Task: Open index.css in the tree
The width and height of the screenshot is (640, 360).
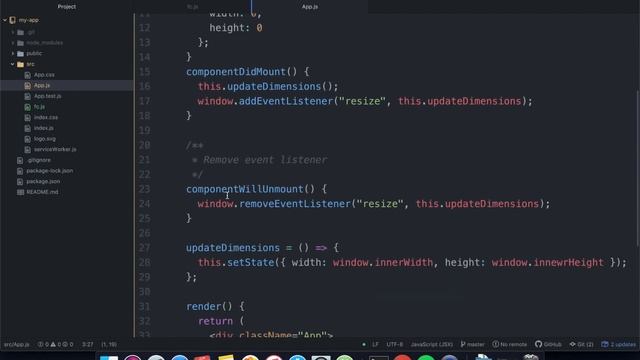Action: click(x=46, y=117)
